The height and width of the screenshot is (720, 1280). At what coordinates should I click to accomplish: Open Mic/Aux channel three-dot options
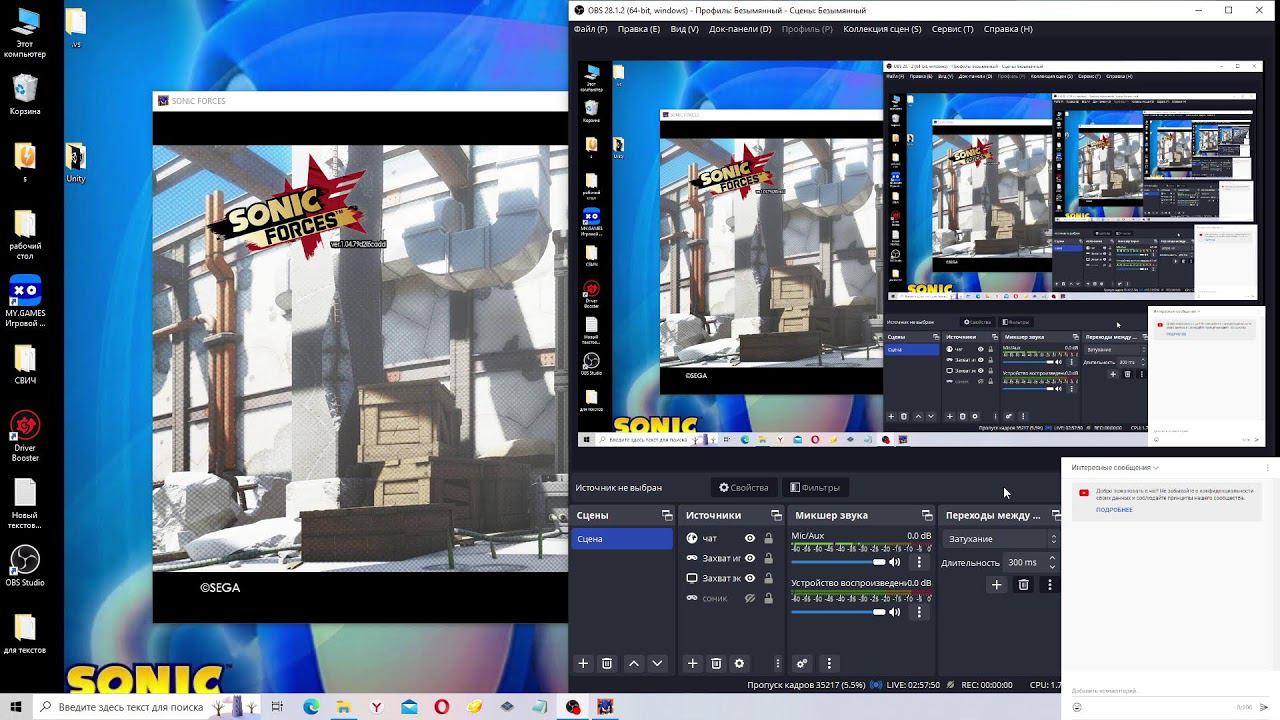pos(919,562)
